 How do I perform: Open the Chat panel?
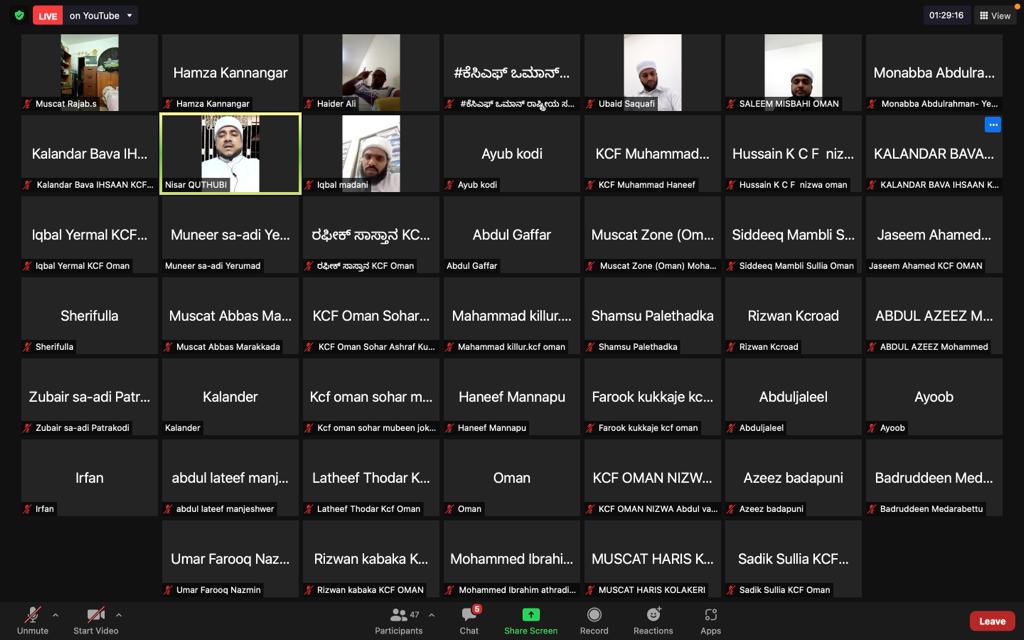tap(469, 620)
